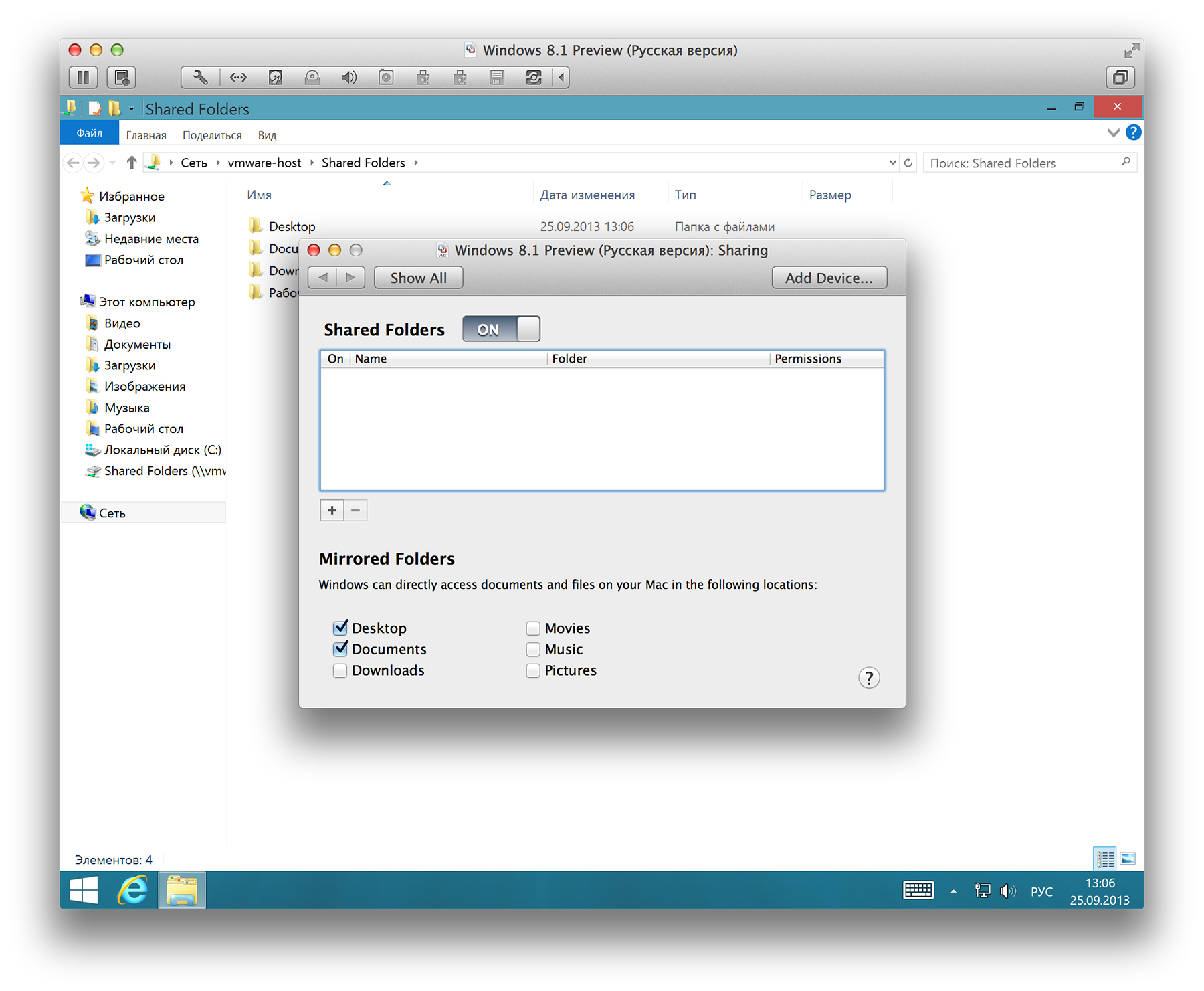Open the Вид ribbon tab

coord(267,135)
